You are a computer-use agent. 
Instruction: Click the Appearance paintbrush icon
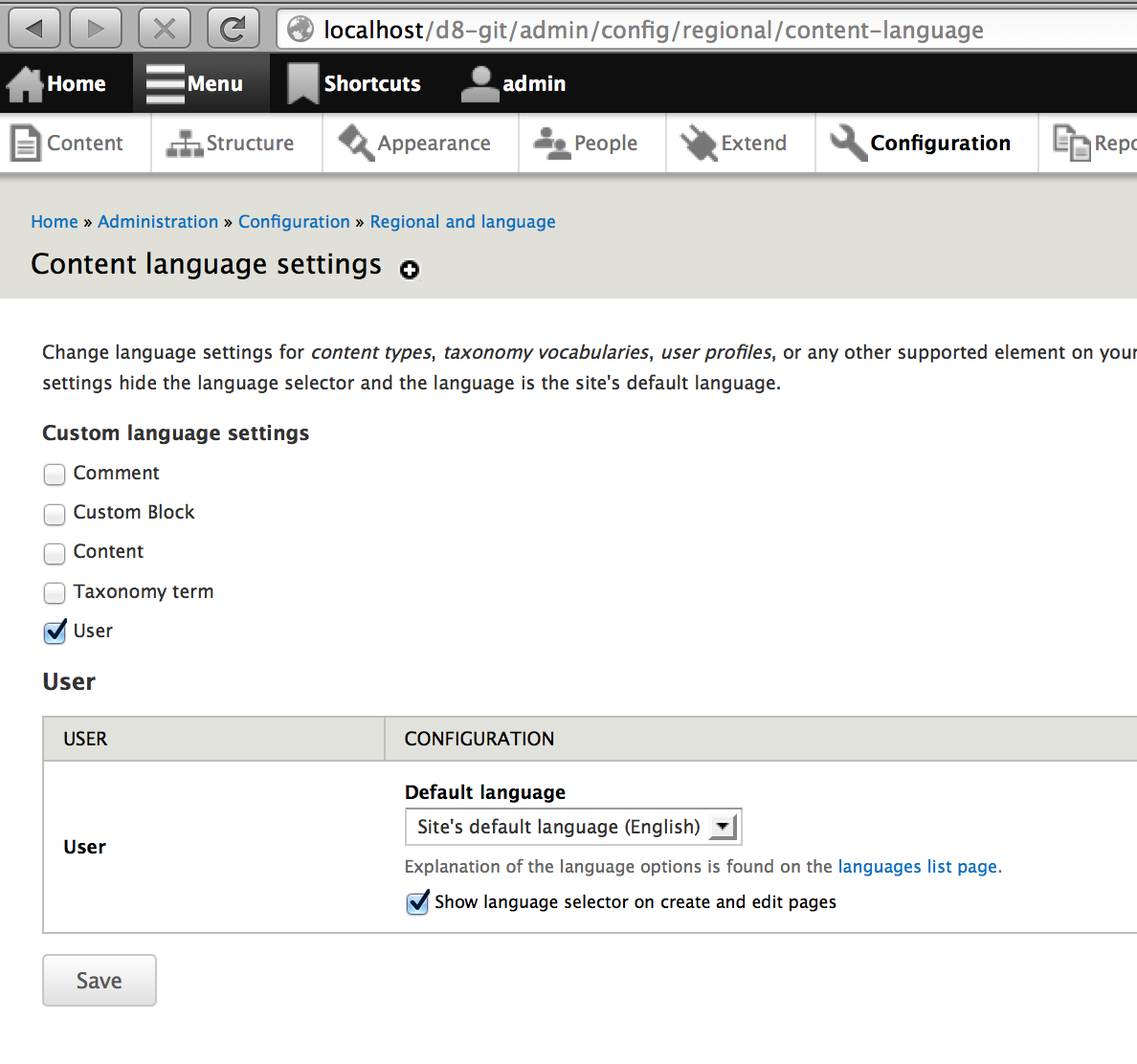[356, 143]
